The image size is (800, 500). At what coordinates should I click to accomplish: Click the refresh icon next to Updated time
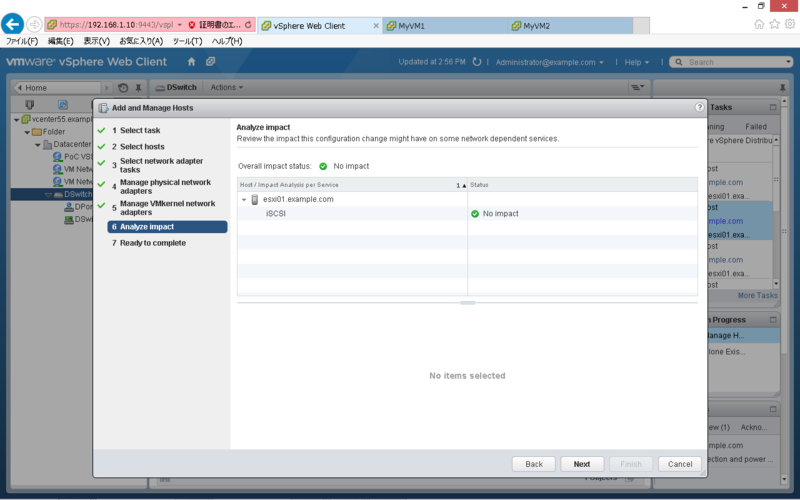pyautogui.click(x=477, y=62)
